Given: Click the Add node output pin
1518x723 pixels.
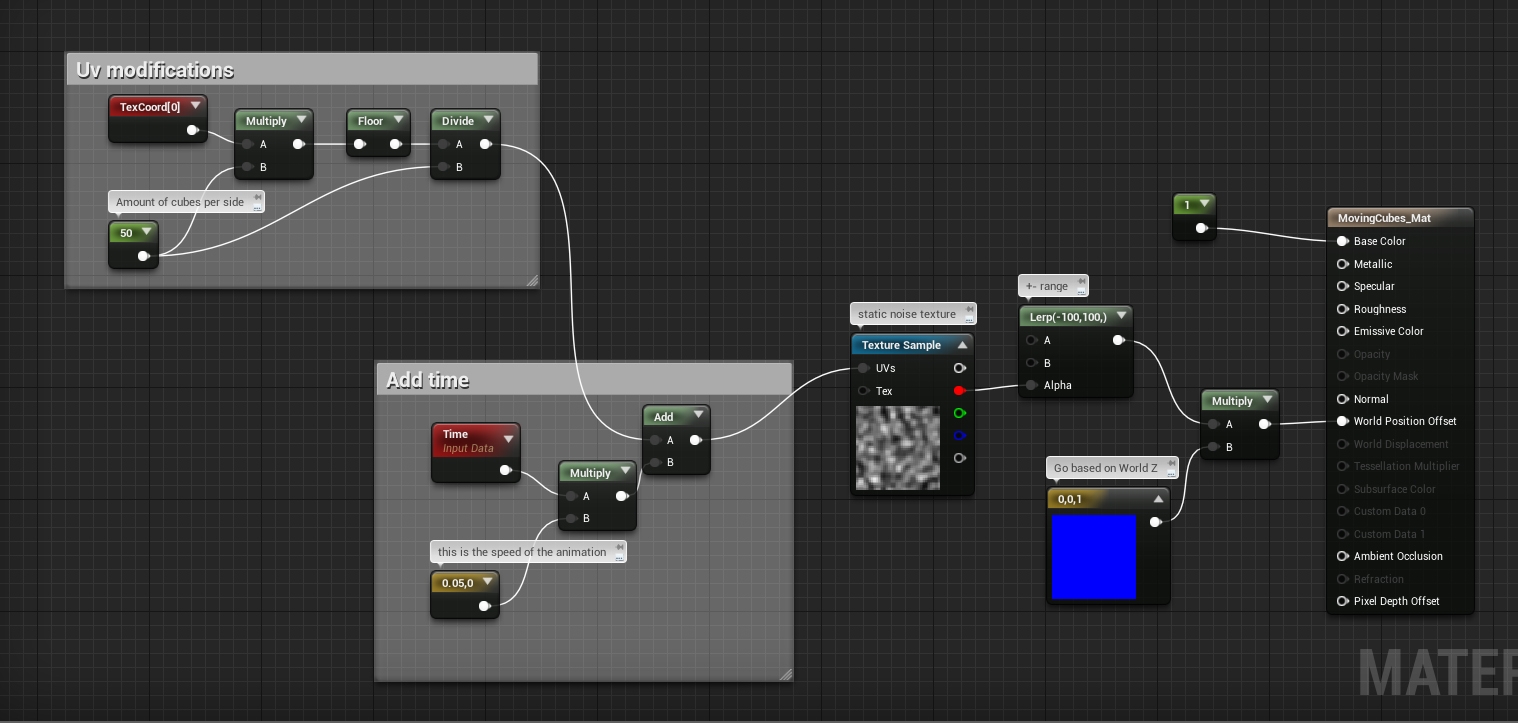Looking at the screenshot, I should coord(696,440).
